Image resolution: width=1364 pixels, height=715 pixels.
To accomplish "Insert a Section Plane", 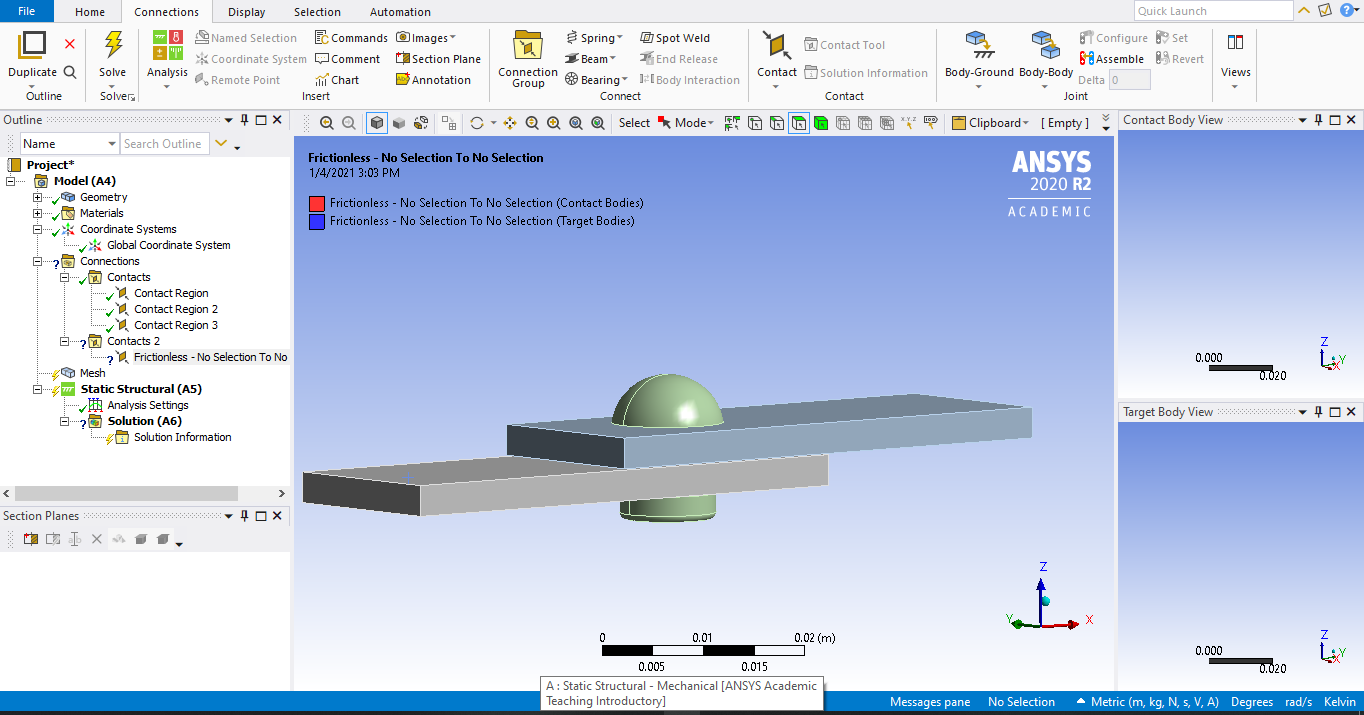I will point(438,58).
